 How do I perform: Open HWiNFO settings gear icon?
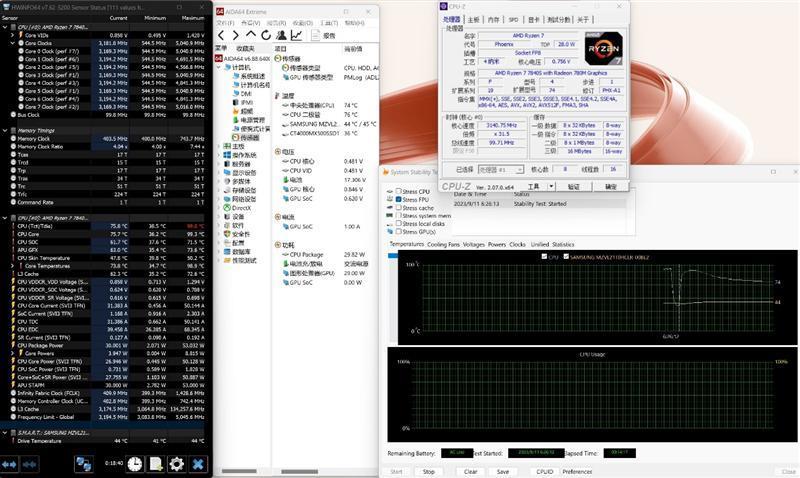pyautogui.click(x=177, y=464)
